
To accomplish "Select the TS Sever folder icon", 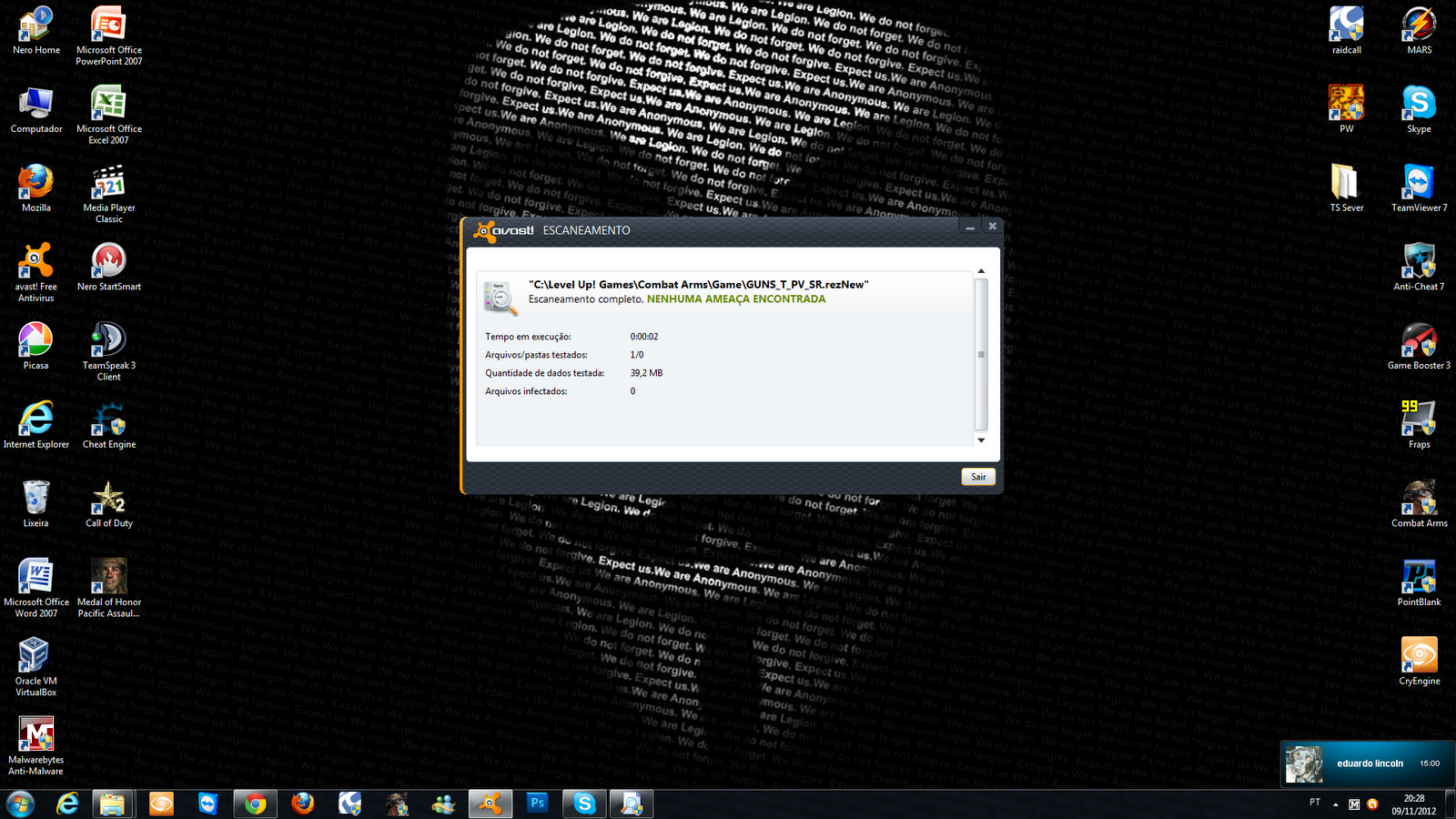I will point(1347,188).
